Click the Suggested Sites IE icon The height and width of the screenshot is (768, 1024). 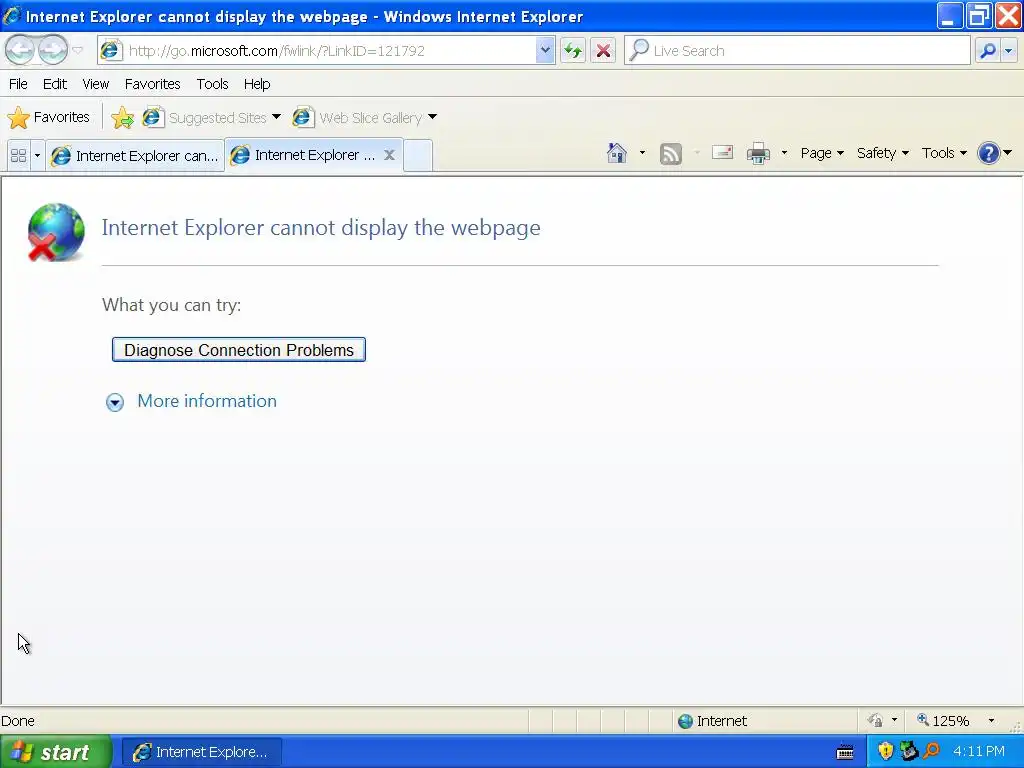click(x=153, y=118)
